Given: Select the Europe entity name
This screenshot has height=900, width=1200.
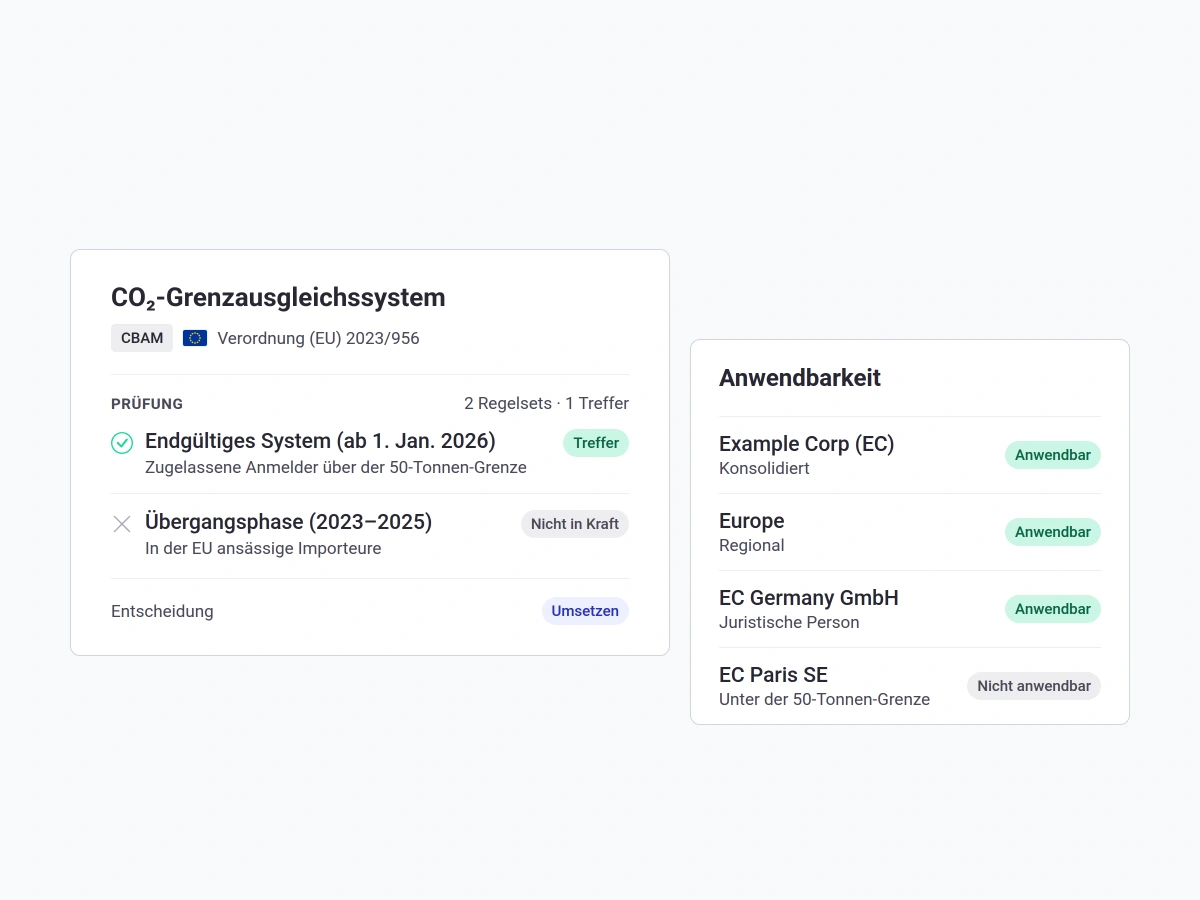Looking at the screenshot, I should pyautogui.click(x=751, y=521).
